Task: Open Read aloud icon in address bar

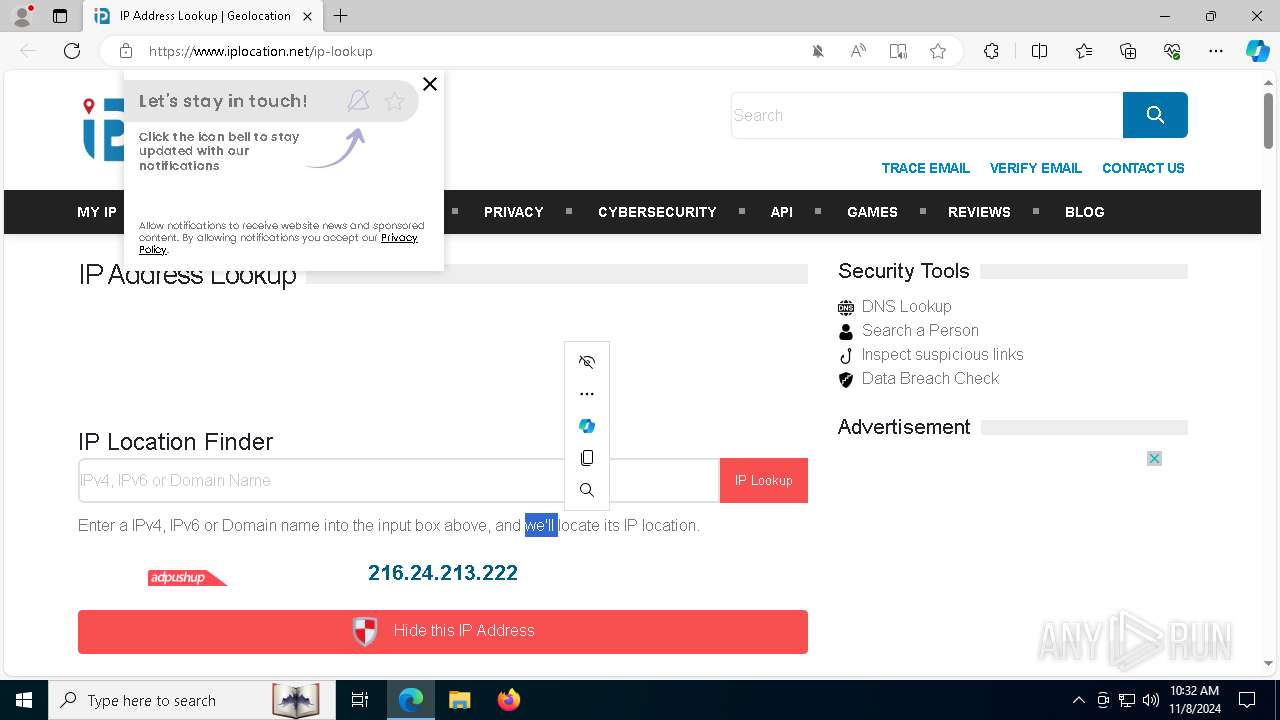Action: click(x=858, y=51)
